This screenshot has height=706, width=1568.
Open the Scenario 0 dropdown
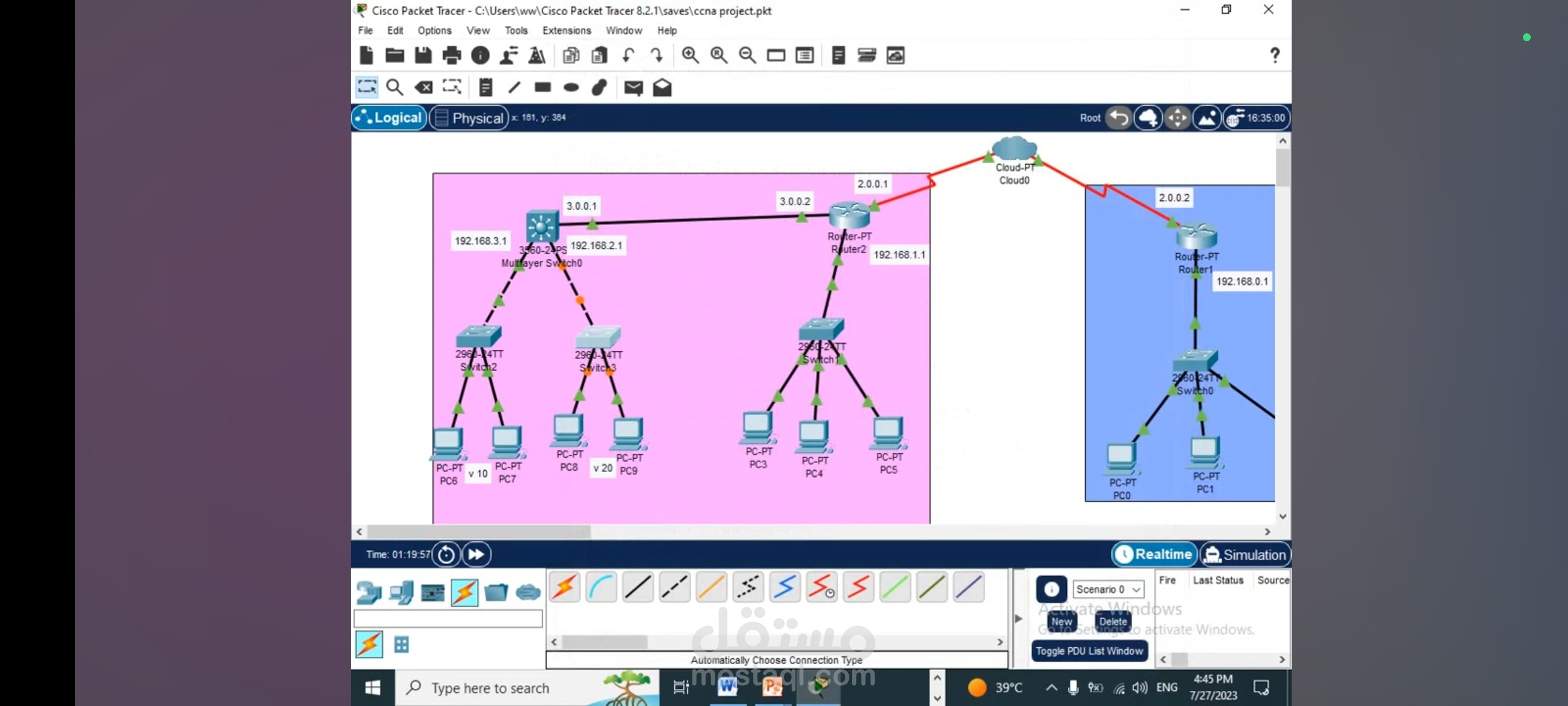(x=1109, y=589)
